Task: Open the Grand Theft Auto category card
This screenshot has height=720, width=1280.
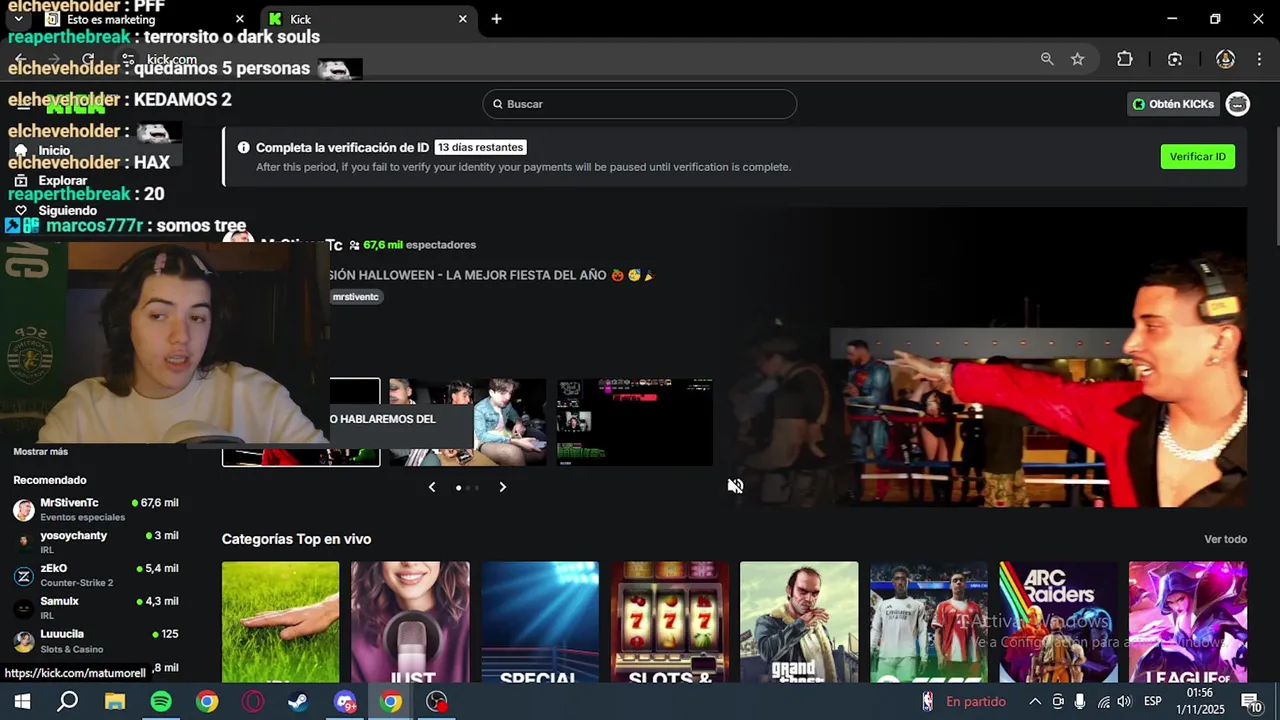Action: coord(799,622)
